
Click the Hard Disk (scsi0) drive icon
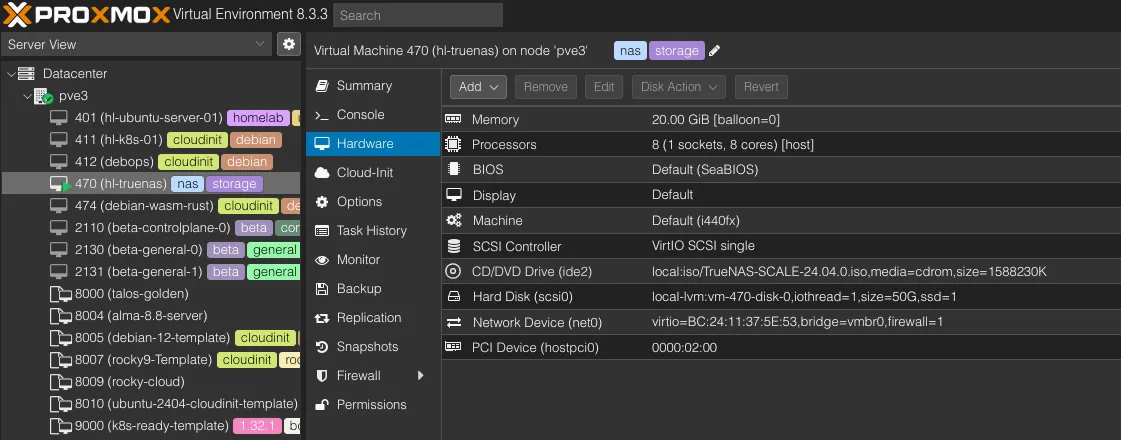pyautogui.click(x=454, y=297)
